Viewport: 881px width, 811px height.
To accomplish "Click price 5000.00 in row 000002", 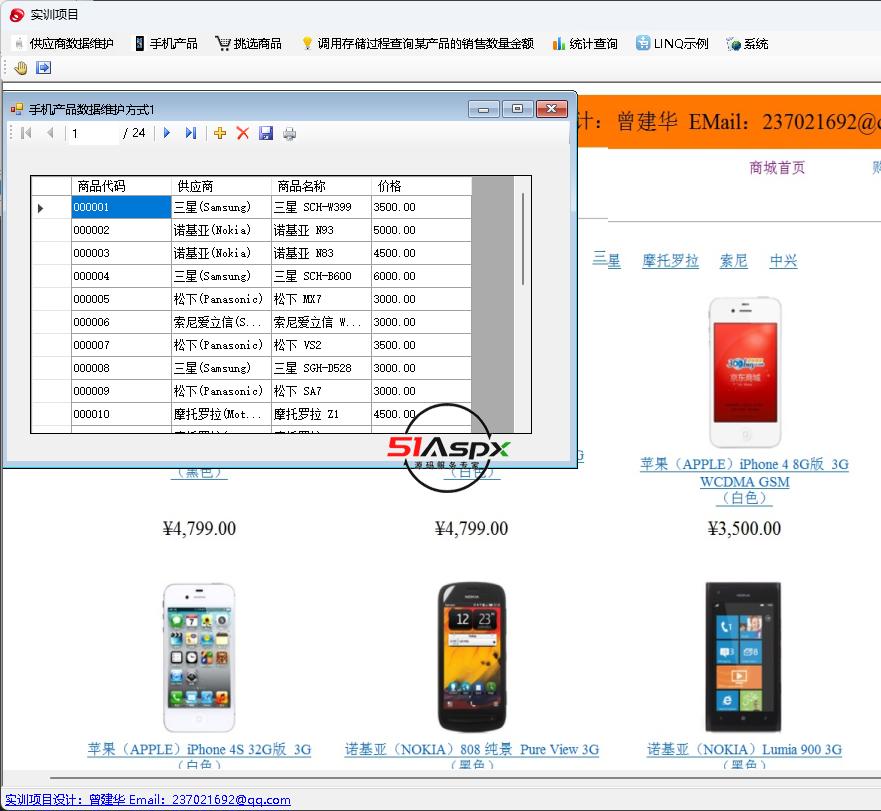I will [x=421, y=230].
